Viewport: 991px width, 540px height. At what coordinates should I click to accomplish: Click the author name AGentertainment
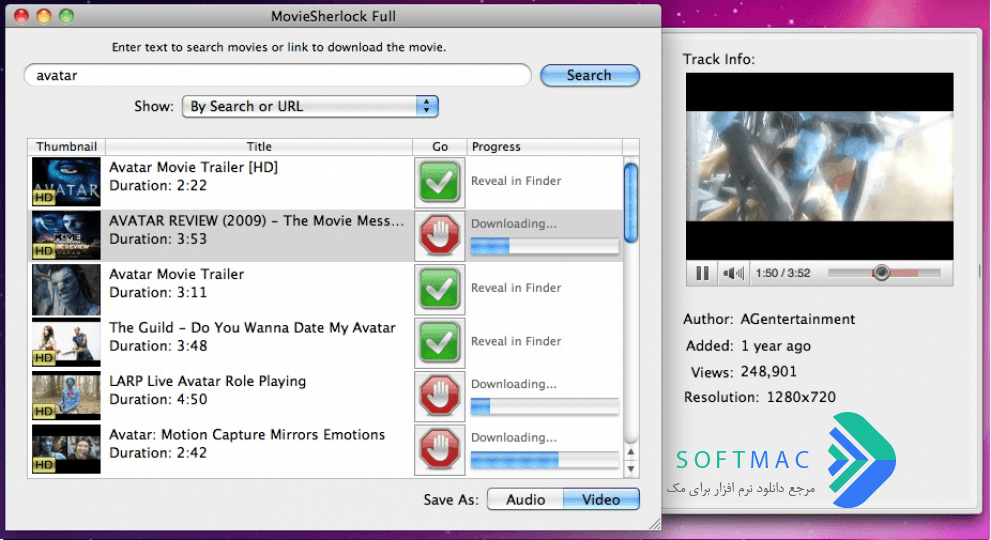(x=798, y=319)
